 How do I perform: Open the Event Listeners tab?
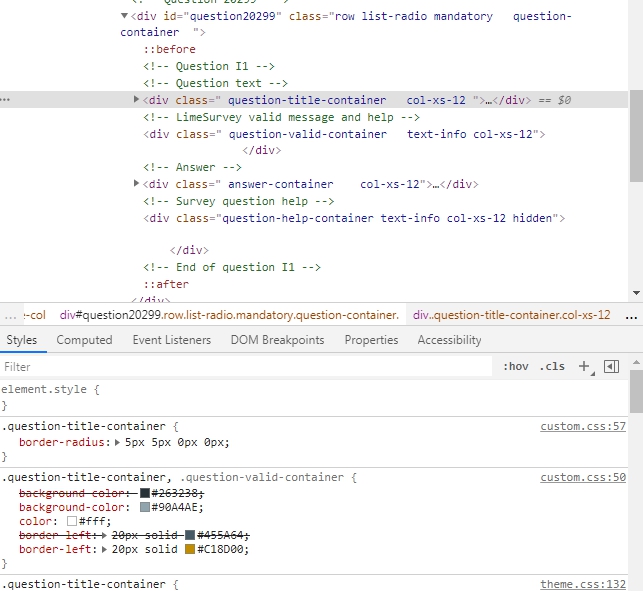tap(172, 340)
